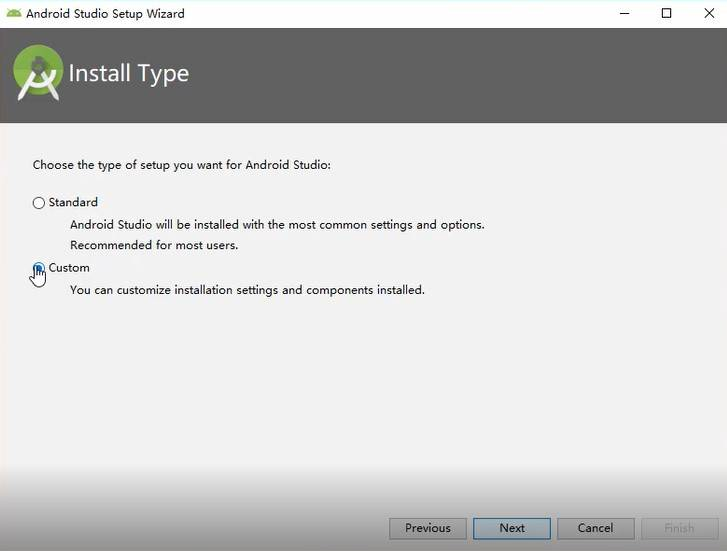Image resolution: width=727 pixels, height=551 pixels.
Task: Cancel the Android Studio setup wizard
Action: (595, 528)
